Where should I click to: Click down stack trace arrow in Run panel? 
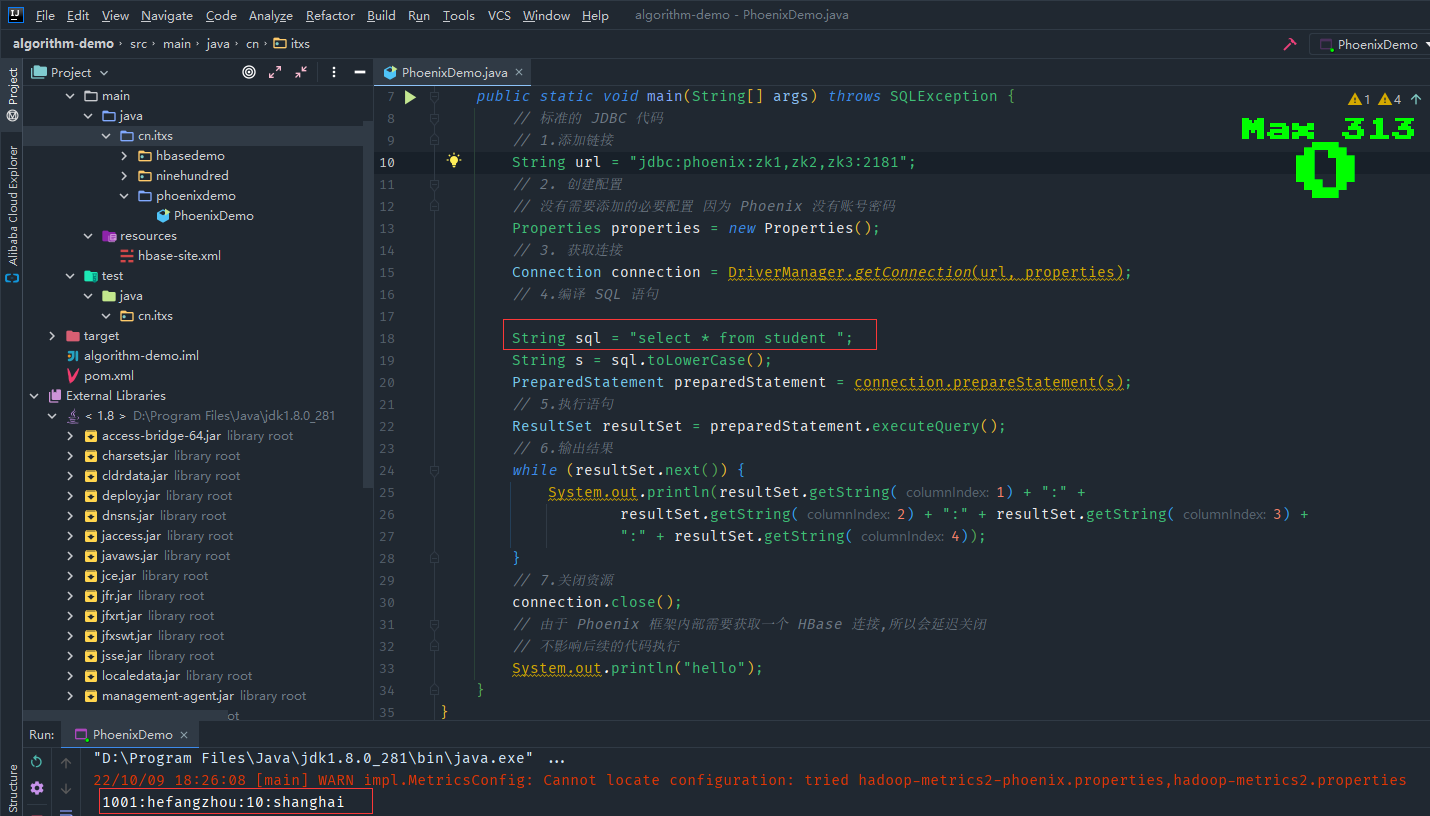(66, 788)
